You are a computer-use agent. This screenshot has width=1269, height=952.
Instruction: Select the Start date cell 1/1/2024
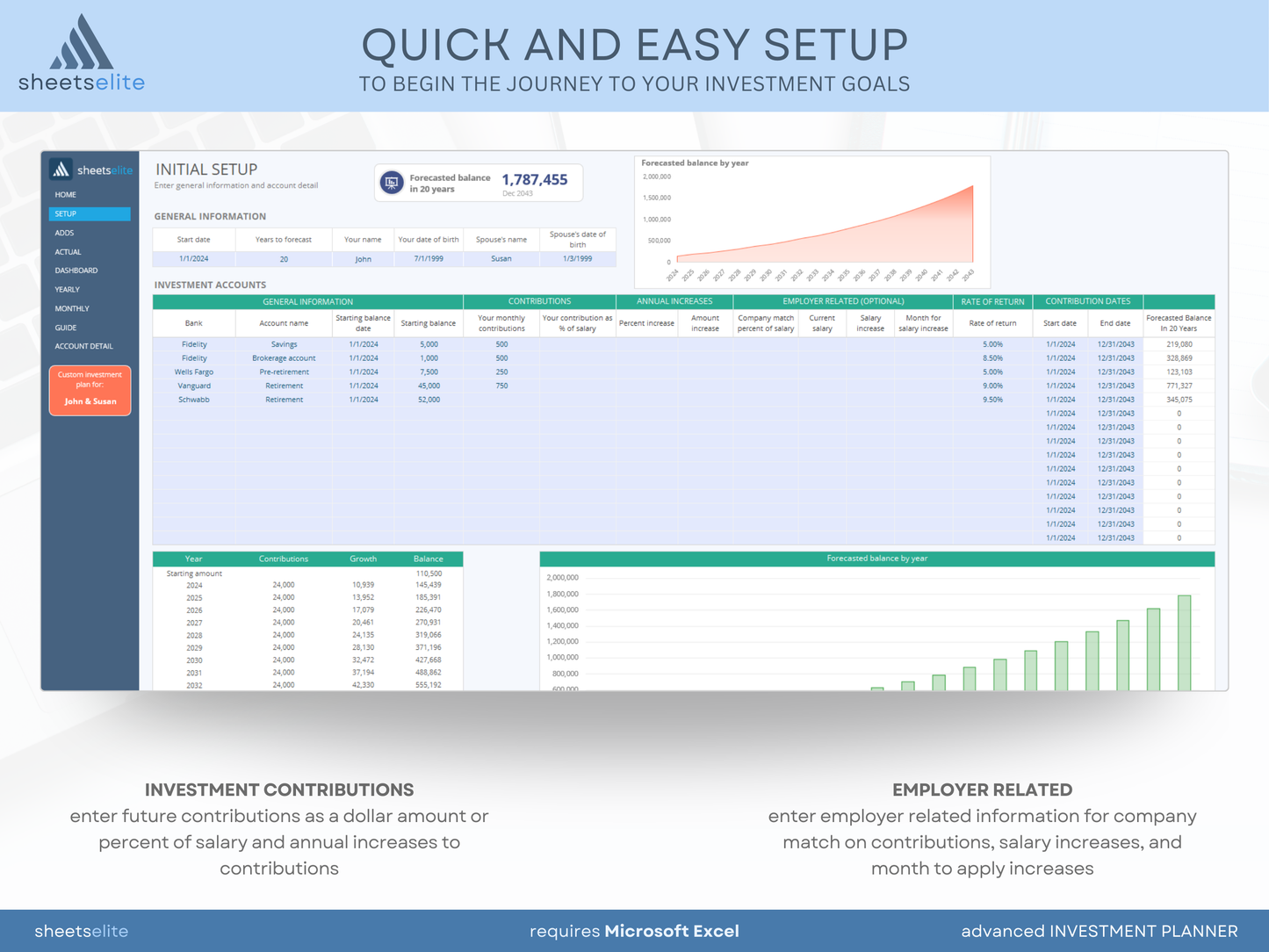click(x=194, y=259)
